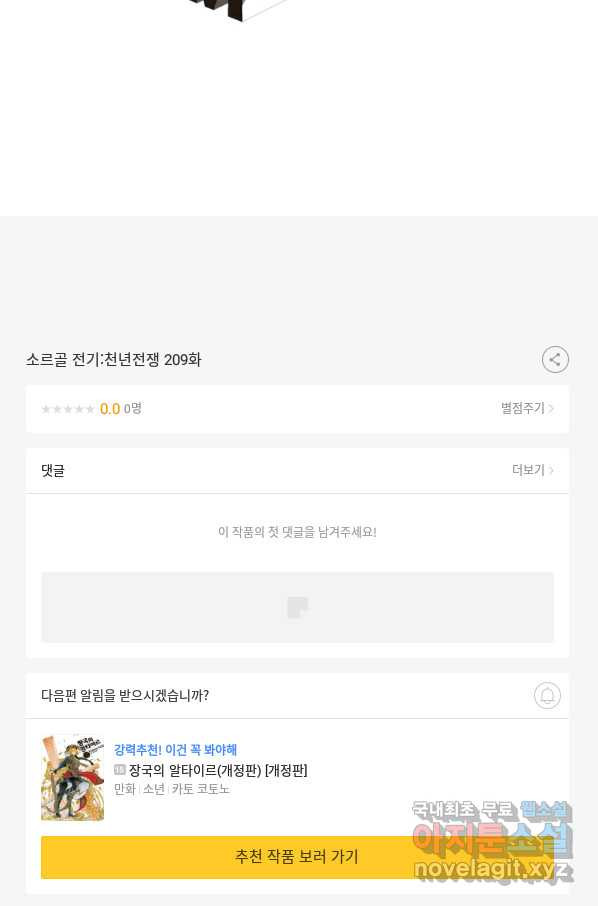598x906 pixels.
Task: Click the sticker icon in comment box
Action: point(298,608)
